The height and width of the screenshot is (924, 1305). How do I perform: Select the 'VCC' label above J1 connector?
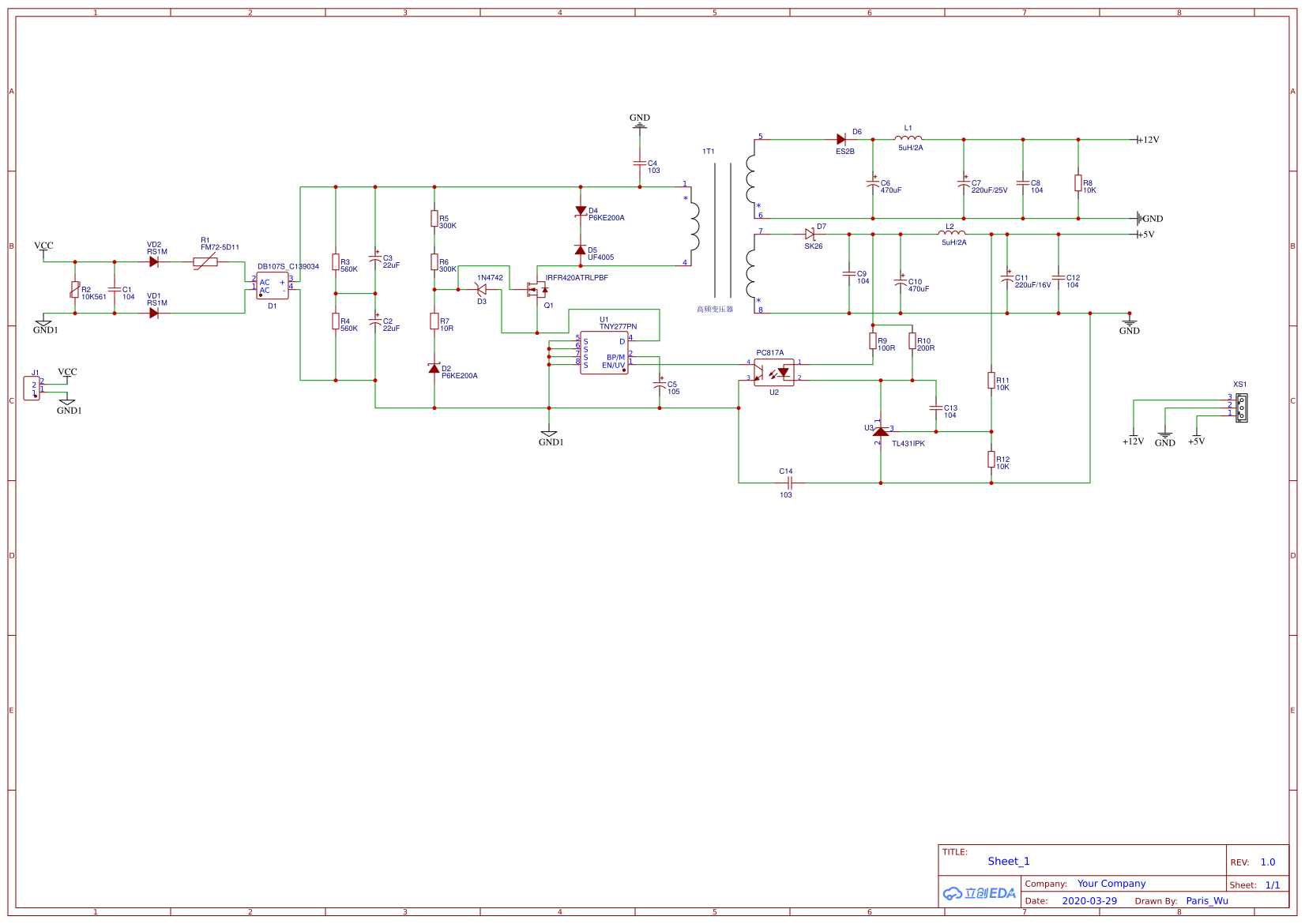pos(67,372)
